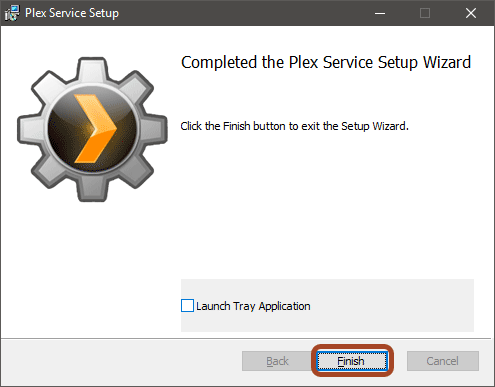
Task: Click the 'Click the Finish button' instruction text
Action: tap(294, 126)
